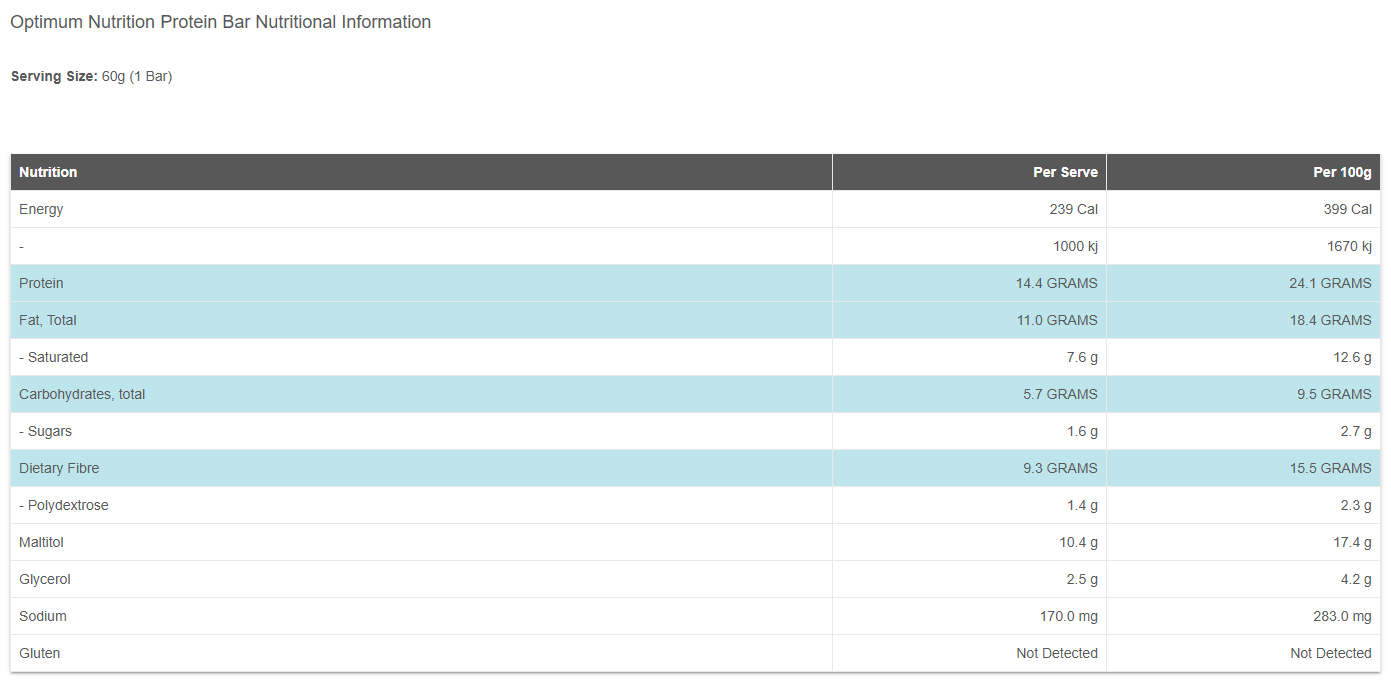Click the 1670 kj per 100g value

click(x=1346, y=246)
